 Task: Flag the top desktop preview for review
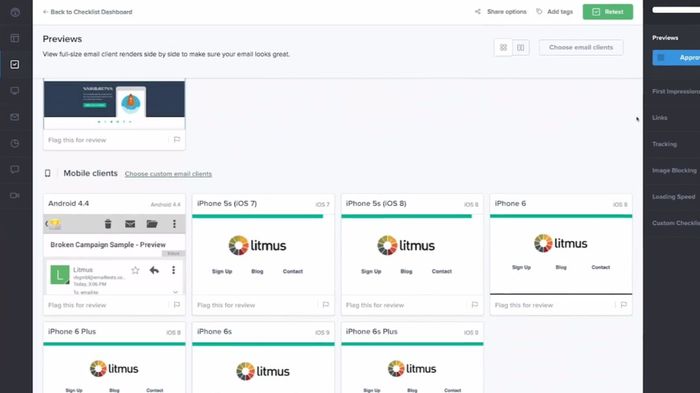coord(177,140)
